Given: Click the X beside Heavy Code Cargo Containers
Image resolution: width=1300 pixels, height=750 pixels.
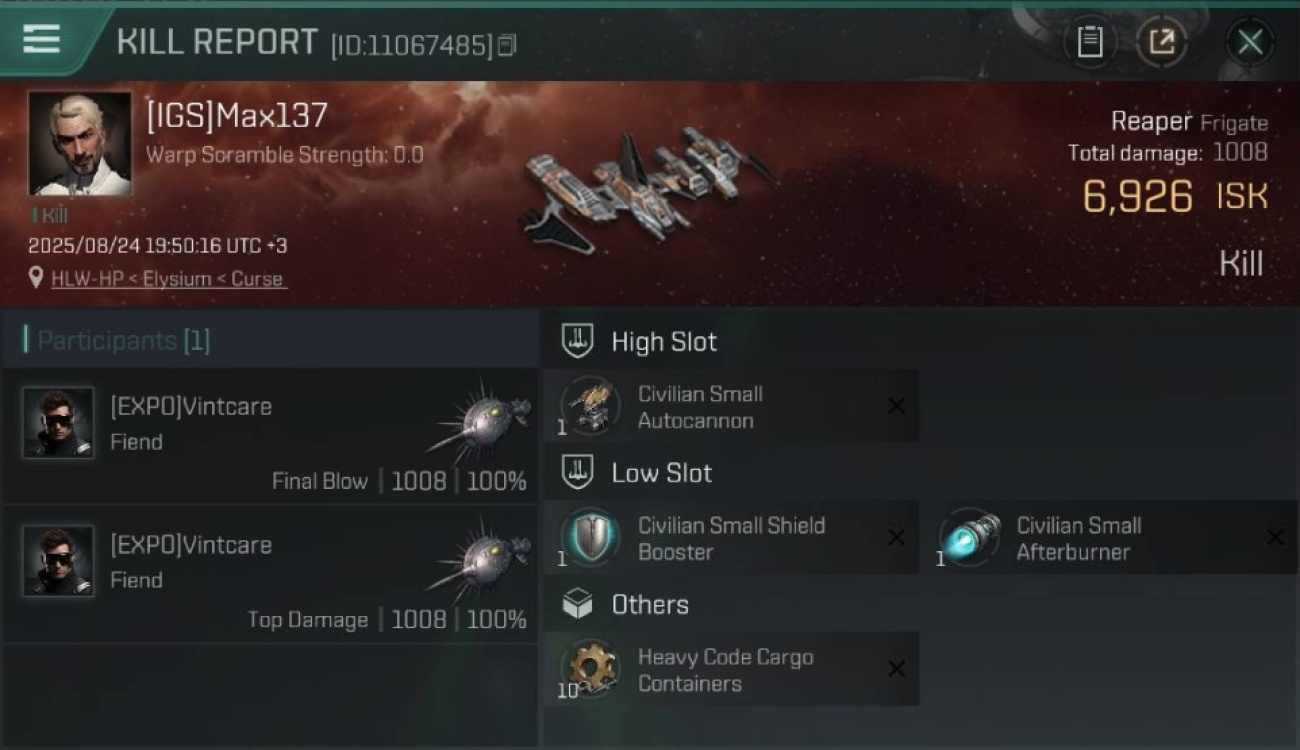Looking at the screenshot, I should tap(896, 669).
